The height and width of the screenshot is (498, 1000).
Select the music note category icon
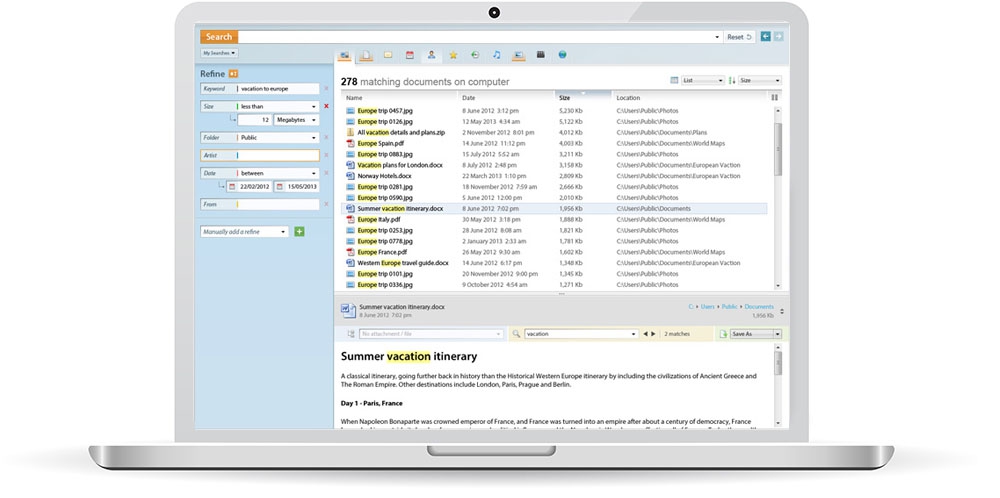[497, 55]
